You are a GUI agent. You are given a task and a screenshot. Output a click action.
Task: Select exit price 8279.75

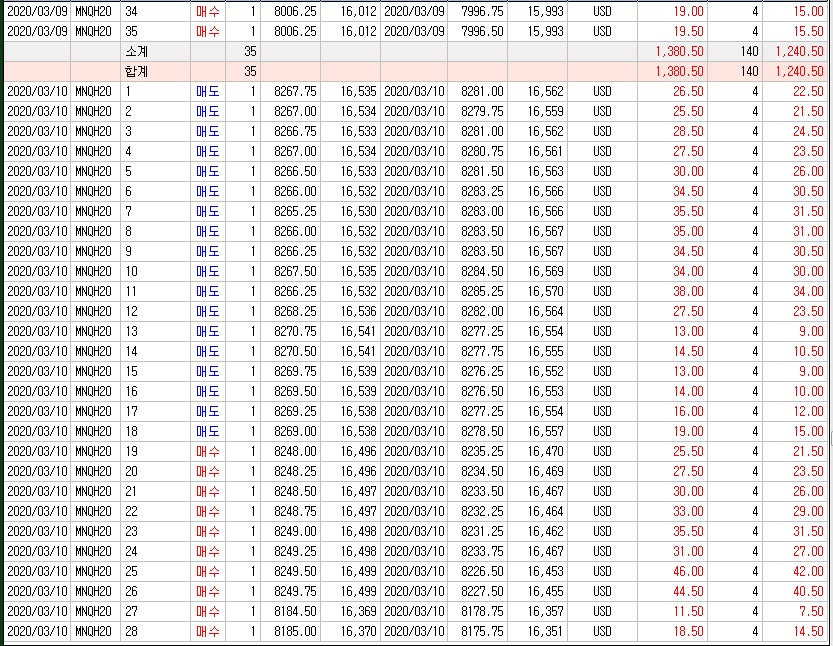pyautogui.click(x=482, y=112)
